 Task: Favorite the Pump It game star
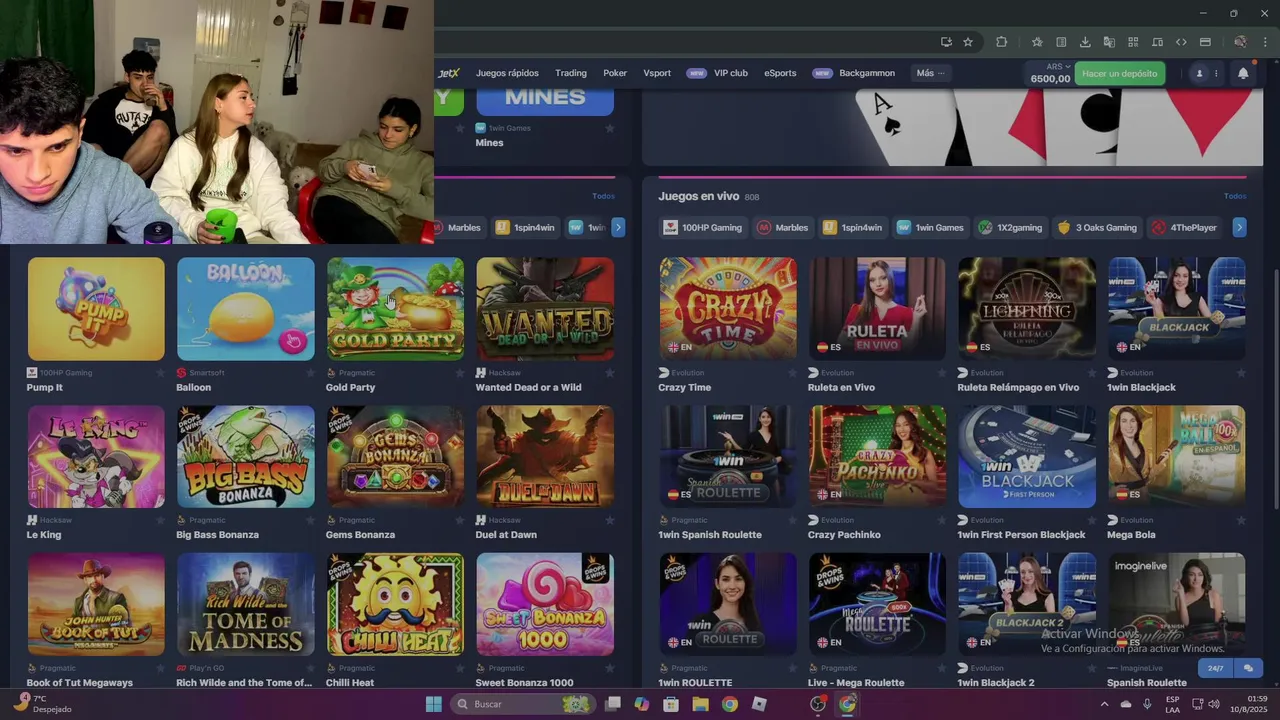click(160, 373)
